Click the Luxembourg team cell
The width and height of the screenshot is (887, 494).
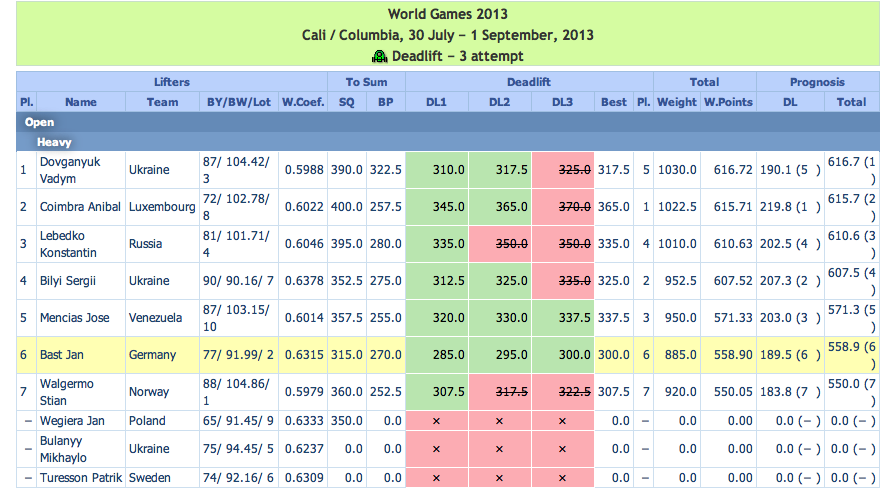click(161, 207)
